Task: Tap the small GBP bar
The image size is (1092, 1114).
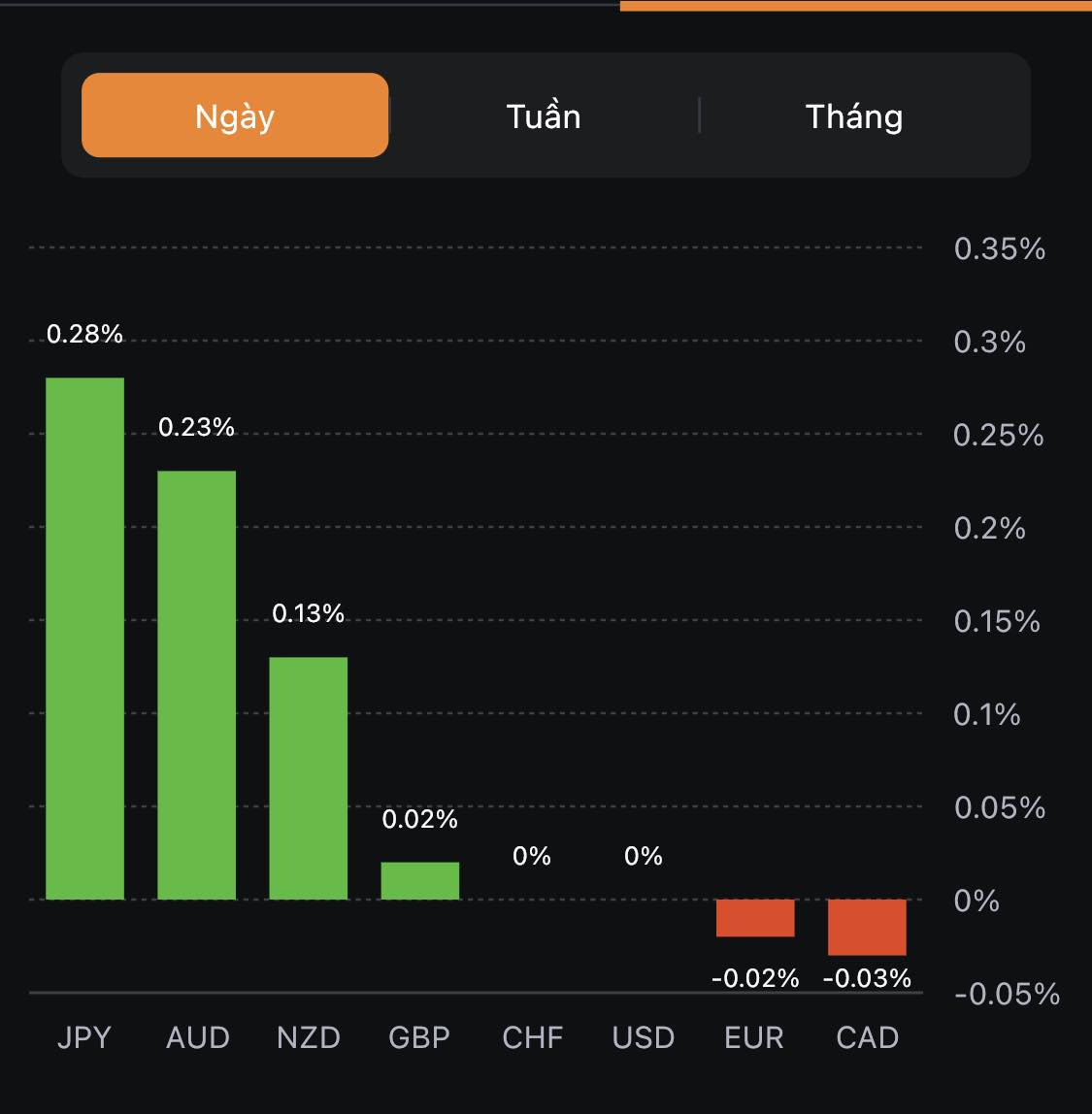Action: pyautogui.click(x=420, y=881)
